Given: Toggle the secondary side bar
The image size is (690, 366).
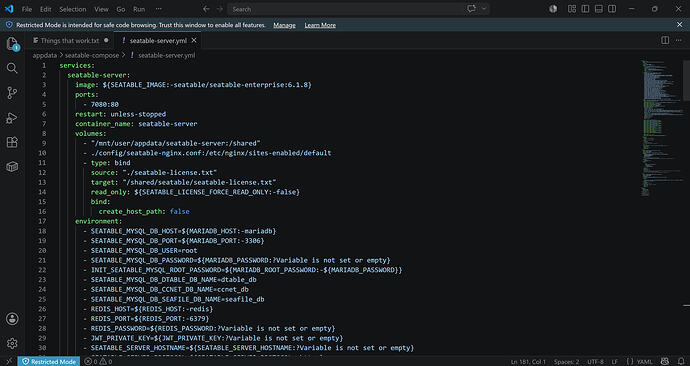Looking at the screenshot, I should click(x=612, y=9).
